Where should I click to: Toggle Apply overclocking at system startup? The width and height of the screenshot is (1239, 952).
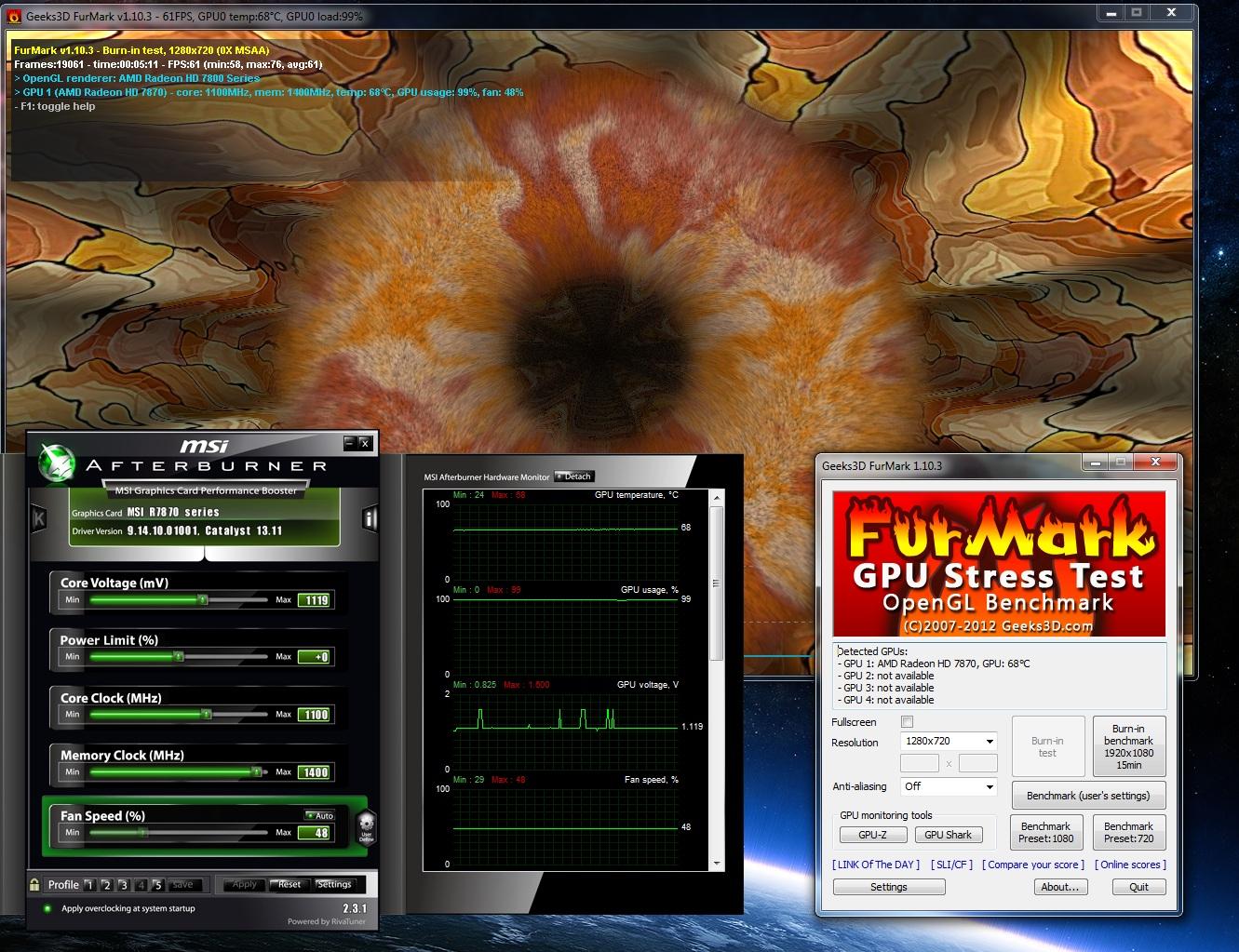(x=47, y=908)
